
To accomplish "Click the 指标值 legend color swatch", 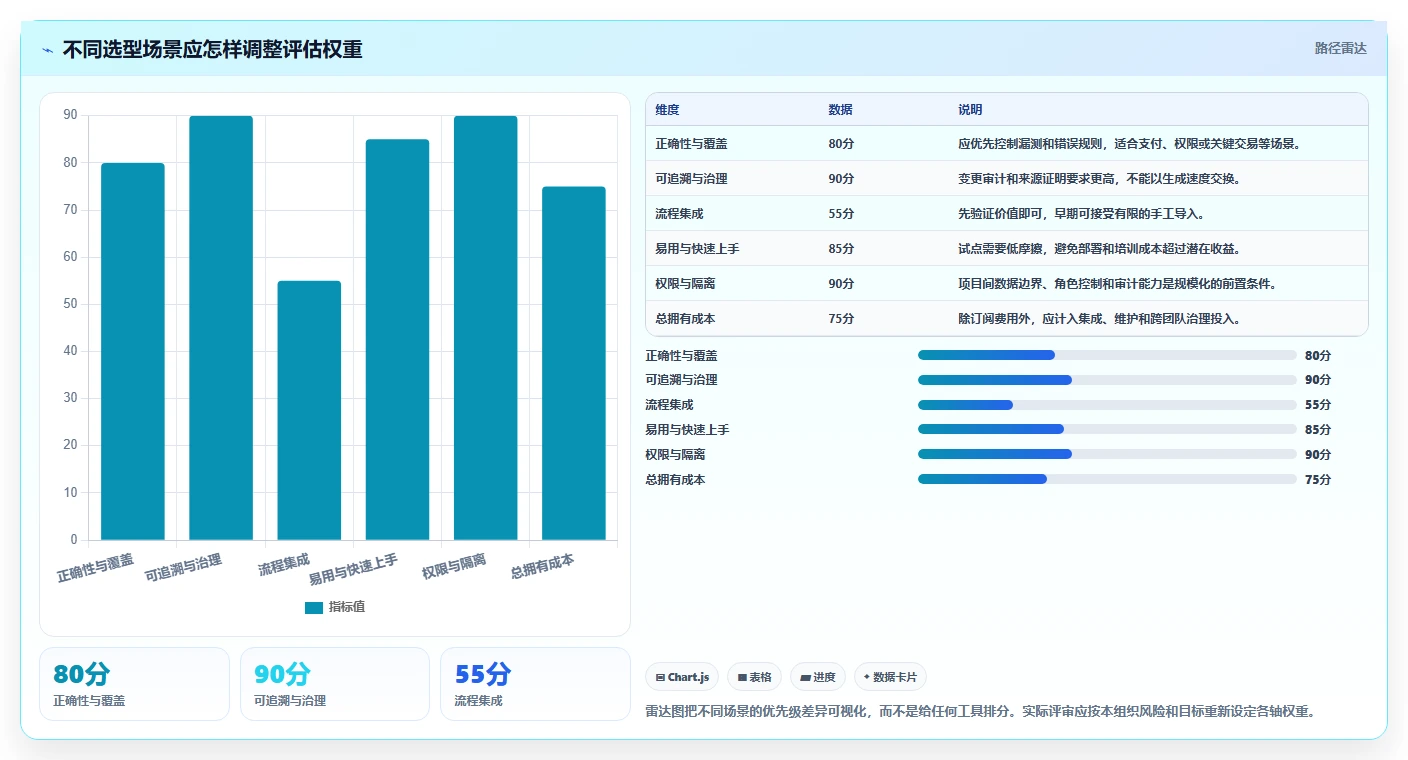I will click(x=314, y=607).
